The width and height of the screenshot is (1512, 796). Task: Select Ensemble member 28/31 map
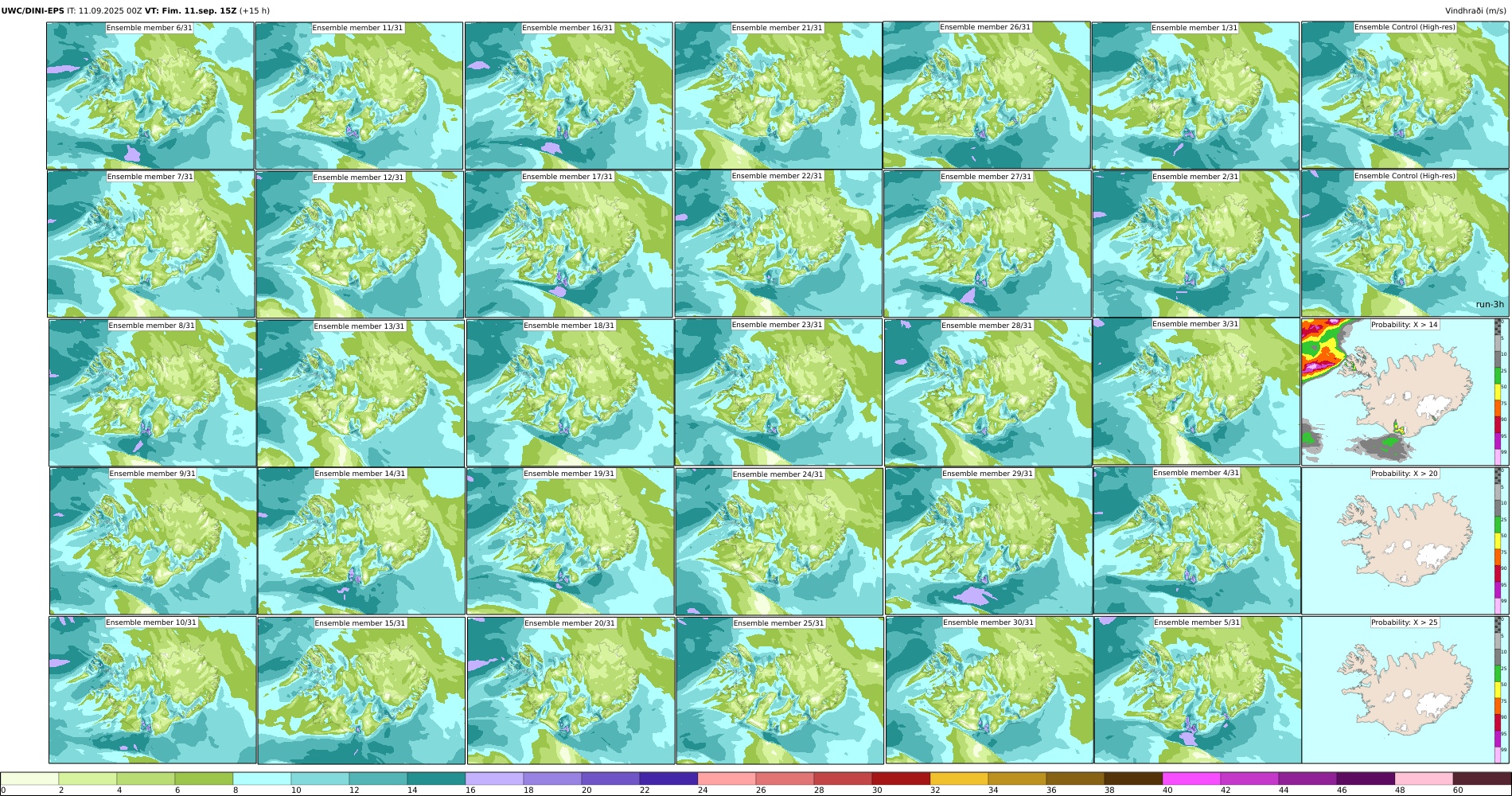(x=988, y=393)
